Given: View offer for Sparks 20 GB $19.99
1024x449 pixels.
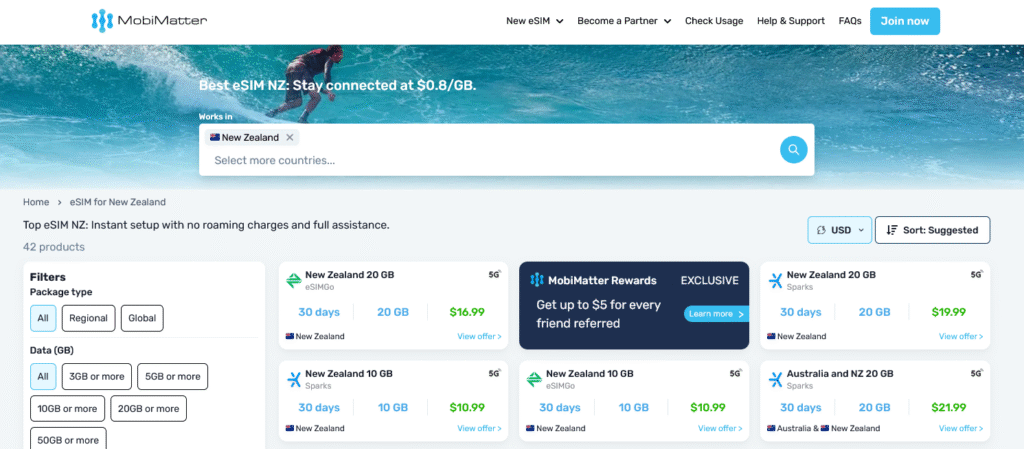Looking at the screenshot, I should pyautogui.click(x=961, y=337).
